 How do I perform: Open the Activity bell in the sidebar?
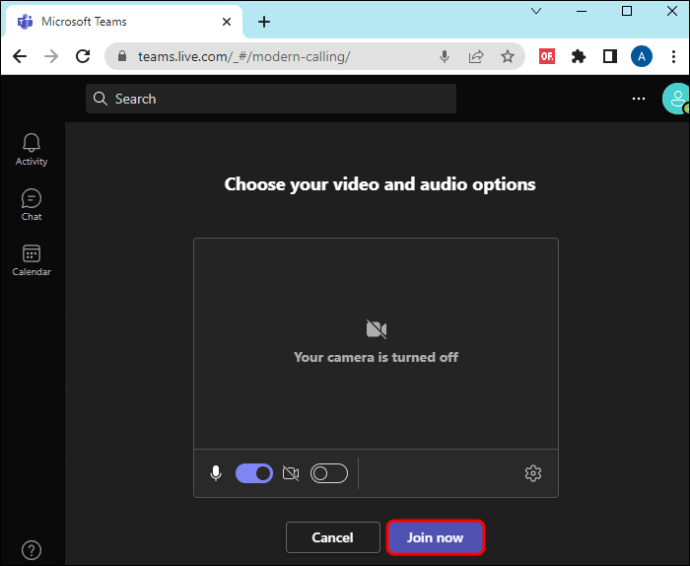(x=31, y=150)
